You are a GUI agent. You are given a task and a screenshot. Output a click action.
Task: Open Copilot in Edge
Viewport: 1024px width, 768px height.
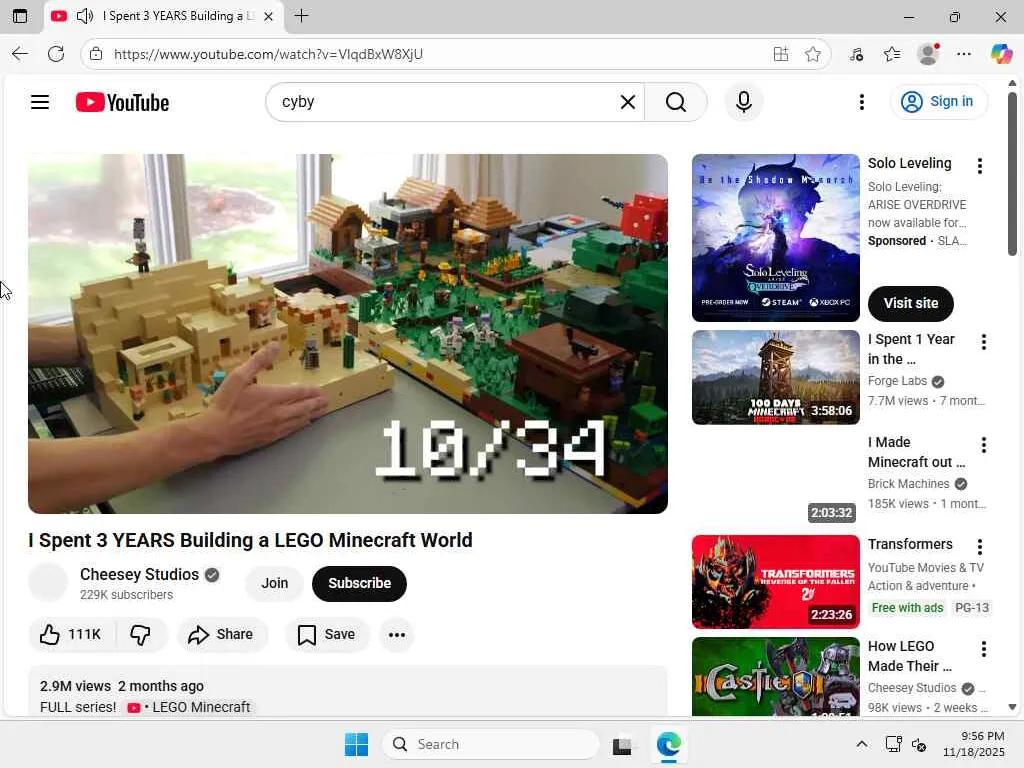[x=1001, y=54]
